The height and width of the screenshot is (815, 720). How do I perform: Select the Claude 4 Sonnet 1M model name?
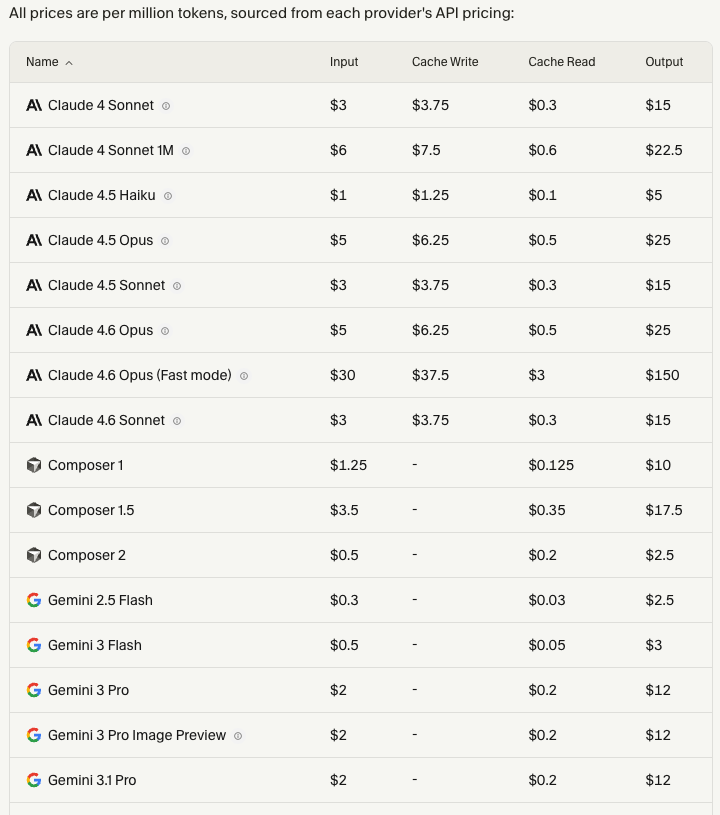pyautogui.click(x=111, y=150)
